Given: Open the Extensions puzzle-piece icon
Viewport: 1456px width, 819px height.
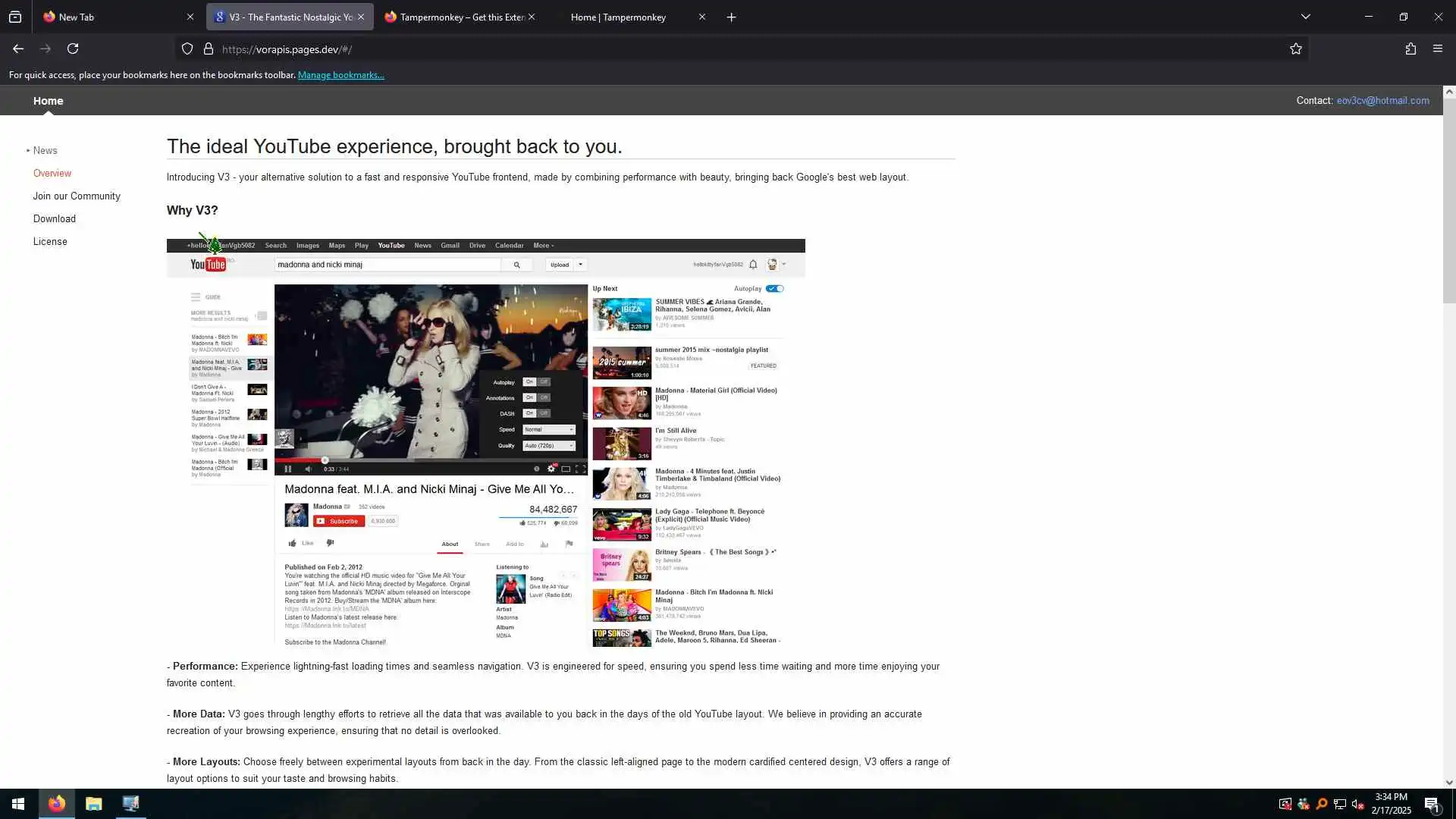Looking at the screenshot, I should [1410, 49].
